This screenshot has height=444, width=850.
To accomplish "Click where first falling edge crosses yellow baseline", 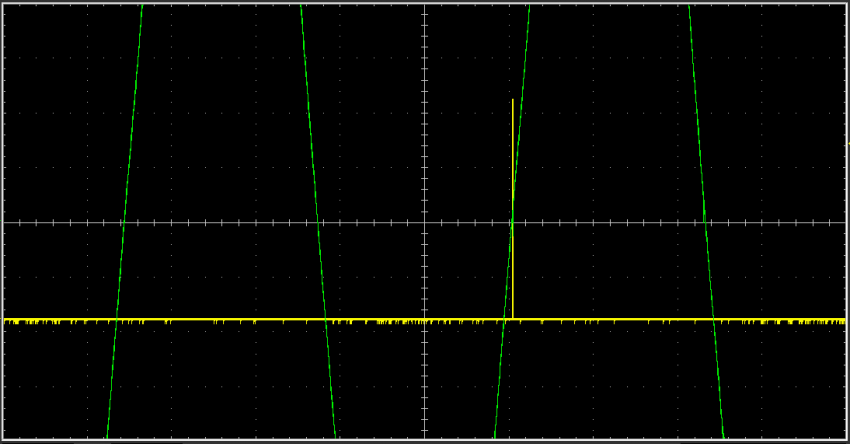I will point(327,320).
